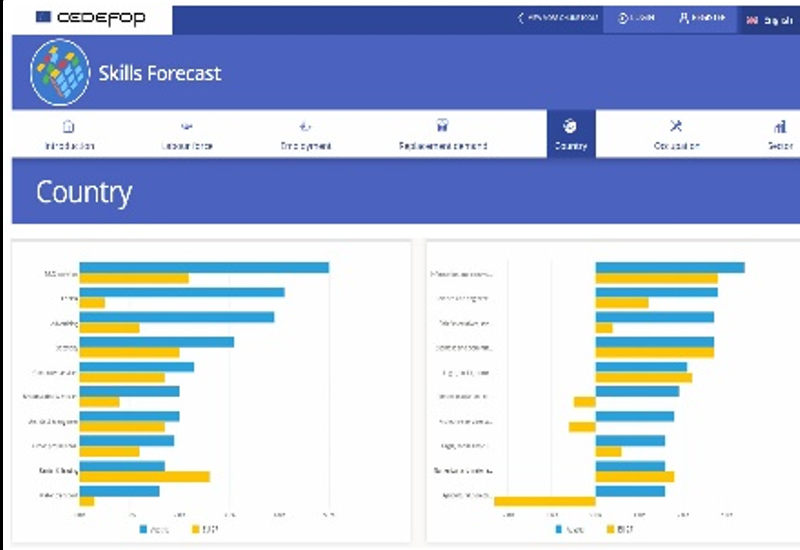This screenshot has width=800, height=550.
Task: Toggle yellow series in left chart legend
Action: pos(195,530)
